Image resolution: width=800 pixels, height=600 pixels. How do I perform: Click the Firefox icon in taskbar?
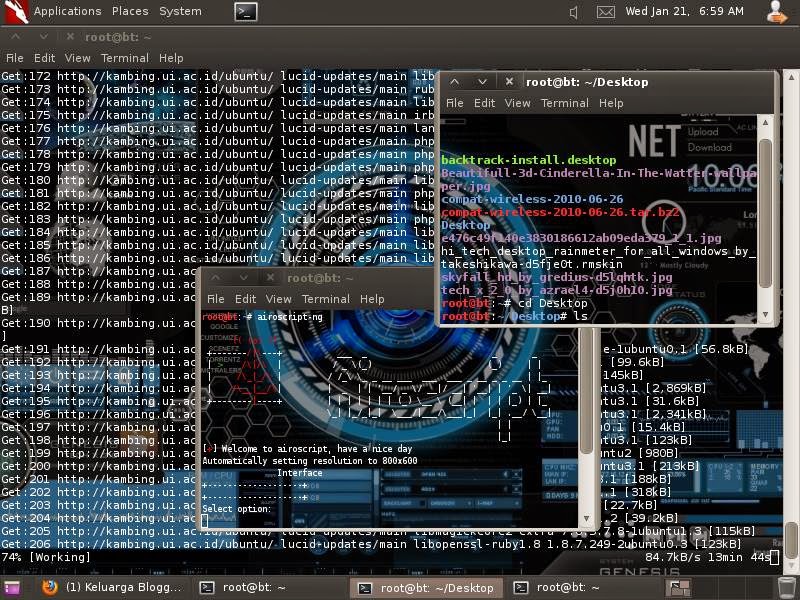(49, 587)
